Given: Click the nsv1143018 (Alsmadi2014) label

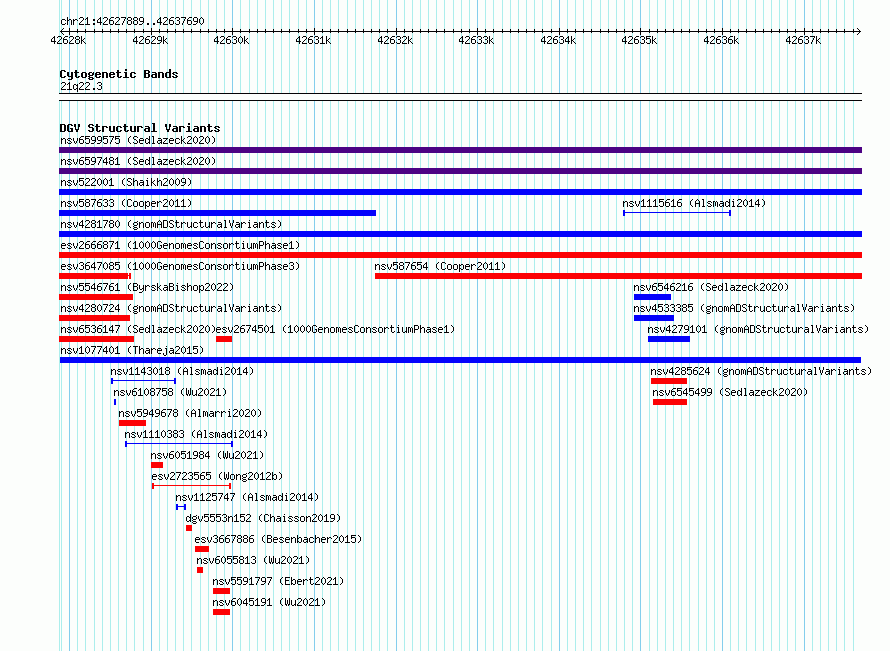Looking at the screenshot, I should tap(182, 371).
